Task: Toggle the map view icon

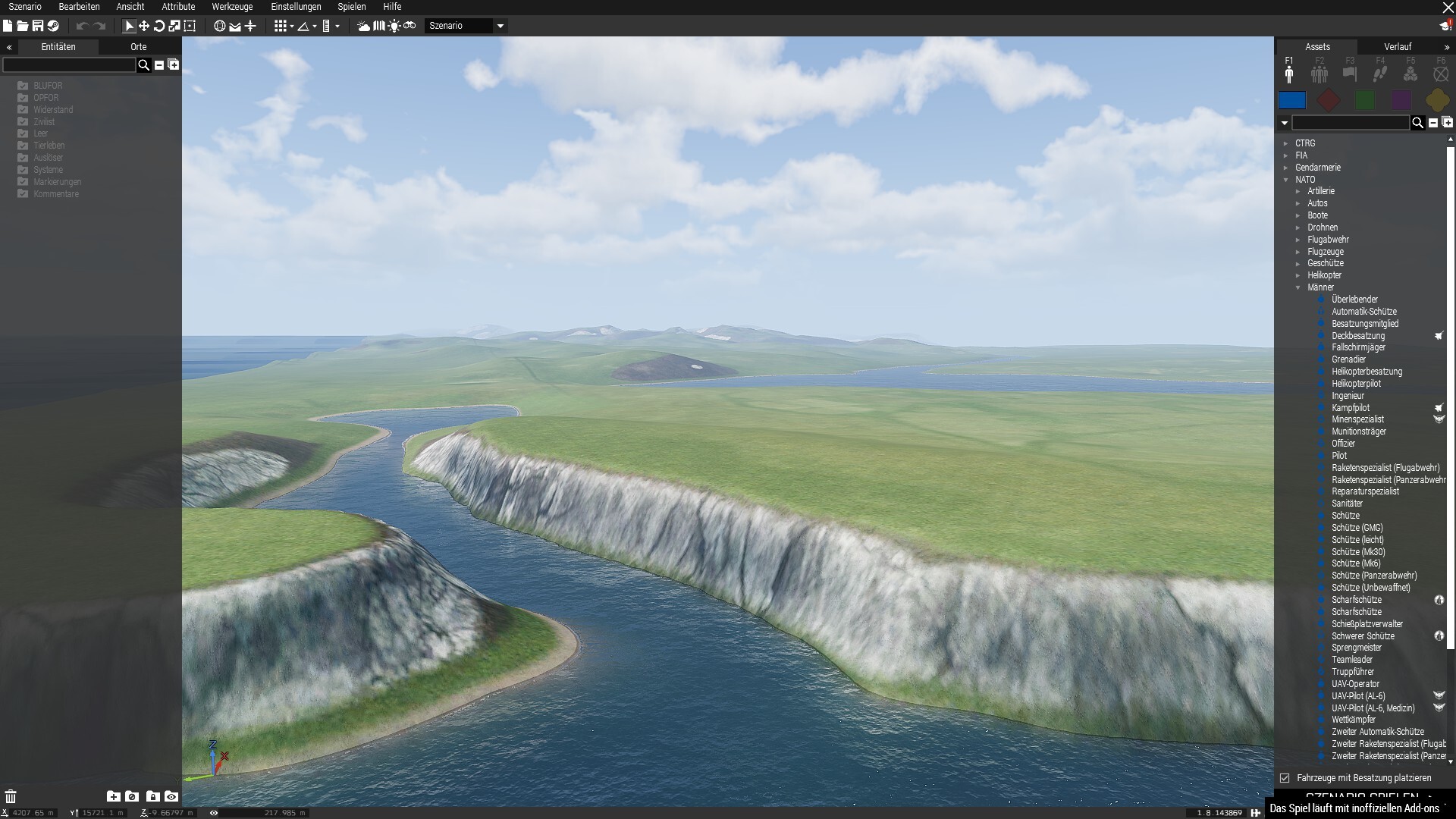Action: point(379,26)
